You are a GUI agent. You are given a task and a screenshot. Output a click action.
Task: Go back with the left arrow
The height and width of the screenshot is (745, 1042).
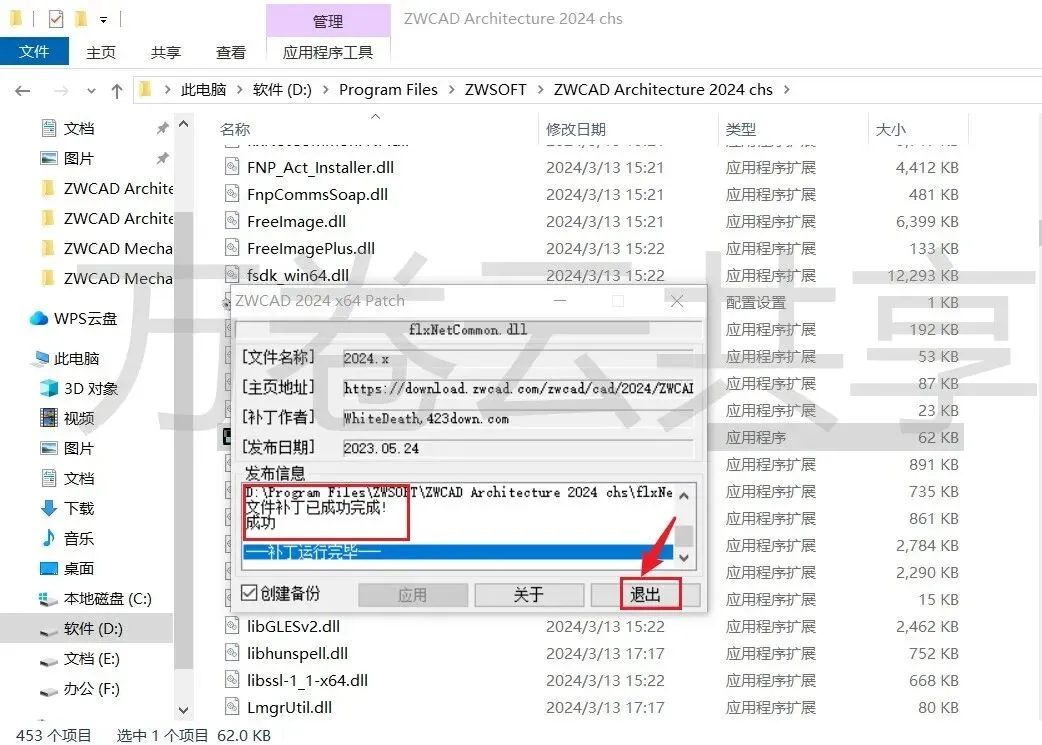pos(23,90)
